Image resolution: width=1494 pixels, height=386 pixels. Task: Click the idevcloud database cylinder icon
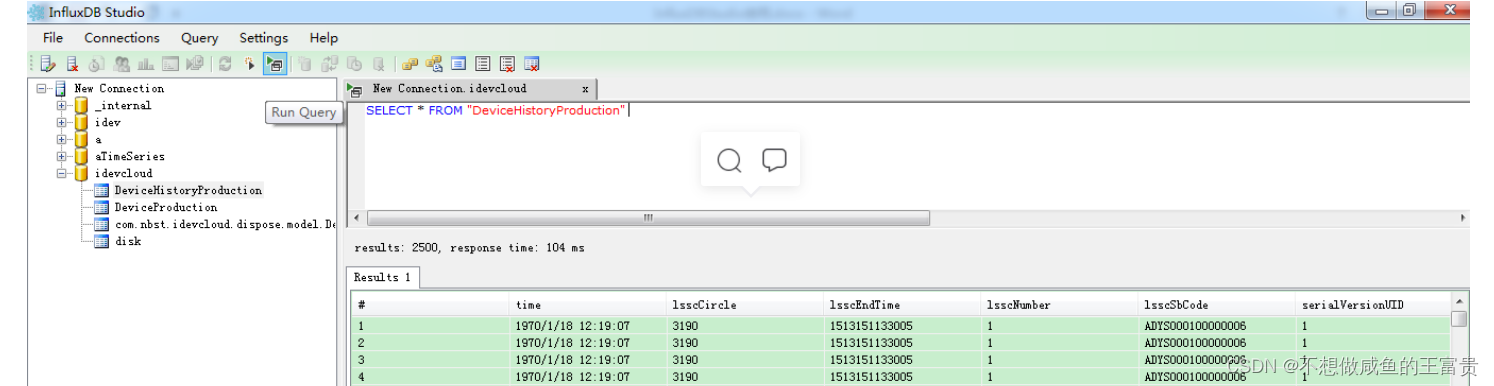82,173
